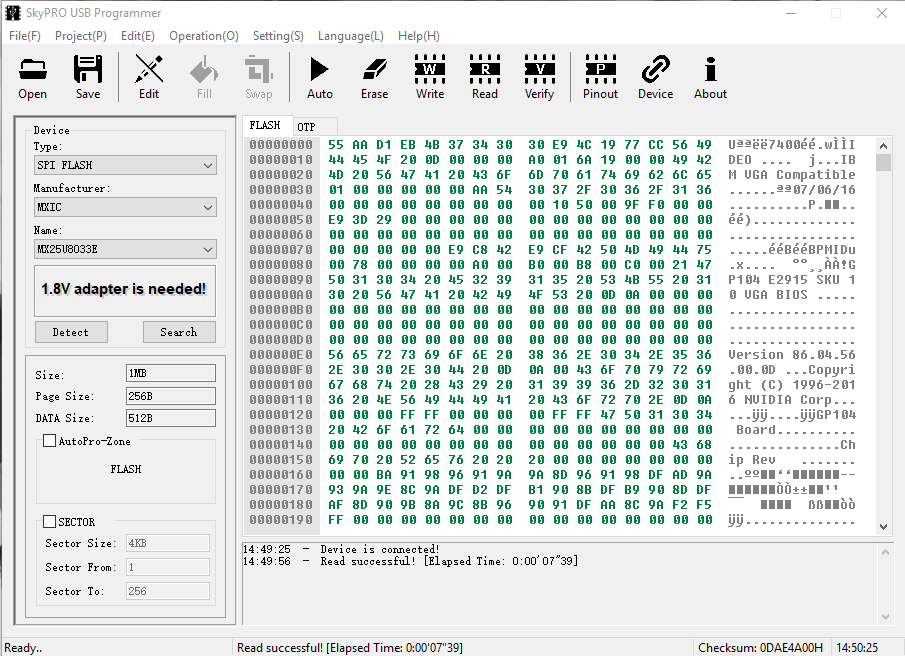Image resolution: width=905 pixels, height=656 pixels.
Task: Open the About information icon
Action: pyautogui.click(x=710, y=77)
